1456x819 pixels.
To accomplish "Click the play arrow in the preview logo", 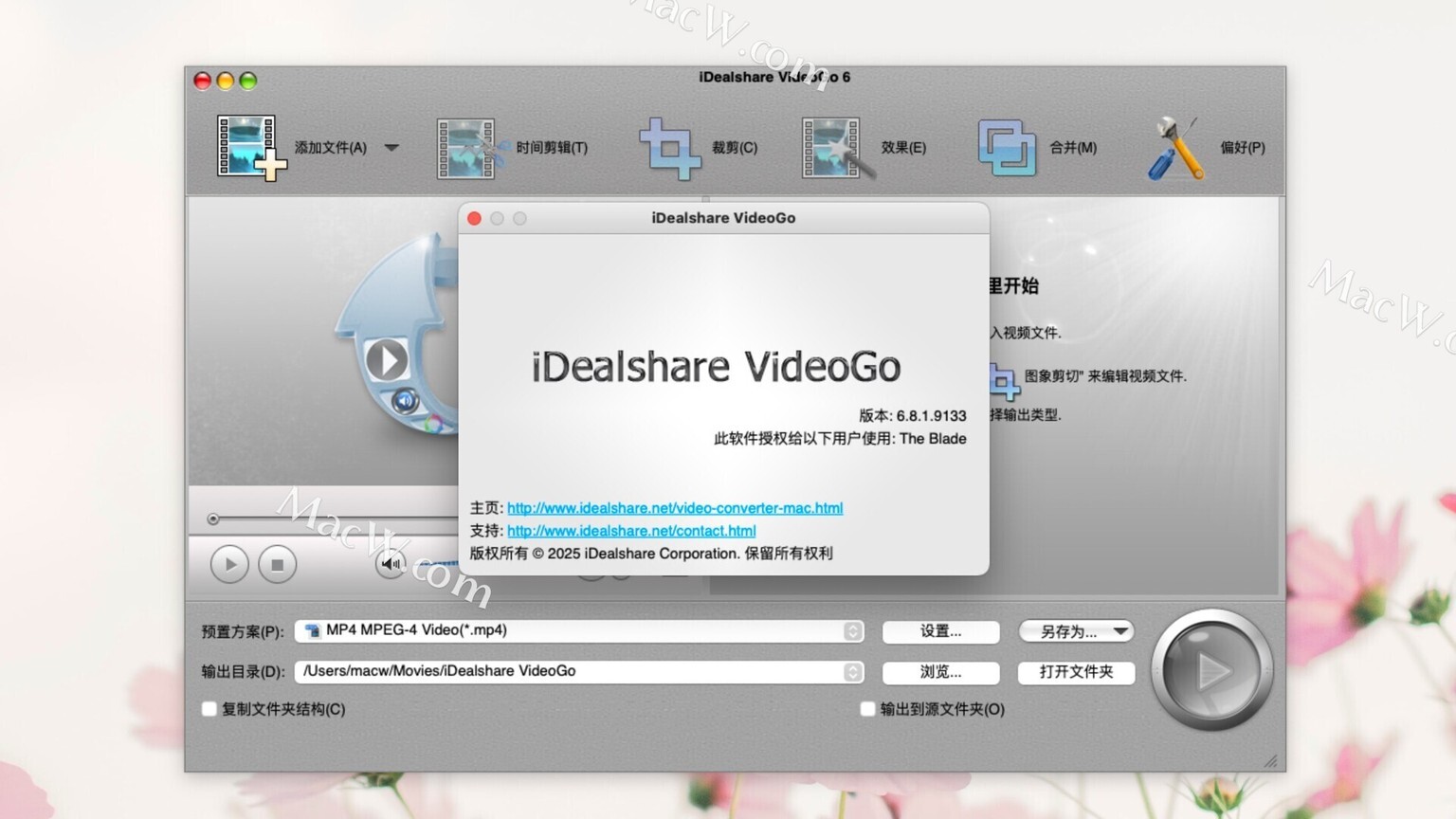I will click(x=387, y=360).
